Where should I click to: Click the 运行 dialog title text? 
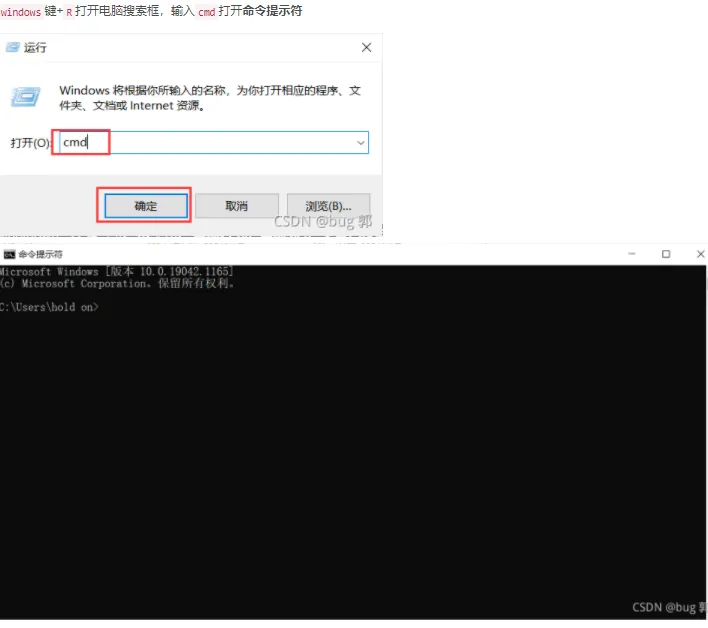(35, 47)
